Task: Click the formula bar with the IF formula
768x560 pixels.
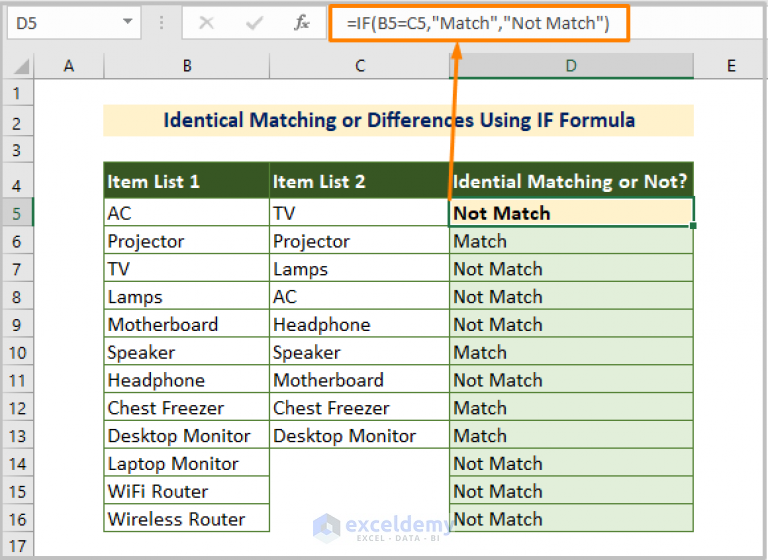Action: 479,23
